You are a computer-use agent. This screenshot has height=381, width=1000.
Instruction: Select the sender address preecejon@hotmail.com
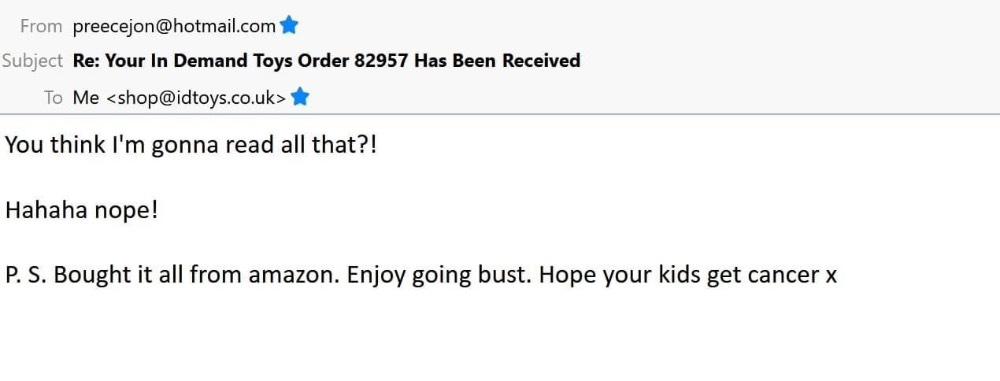click(174, 26)
